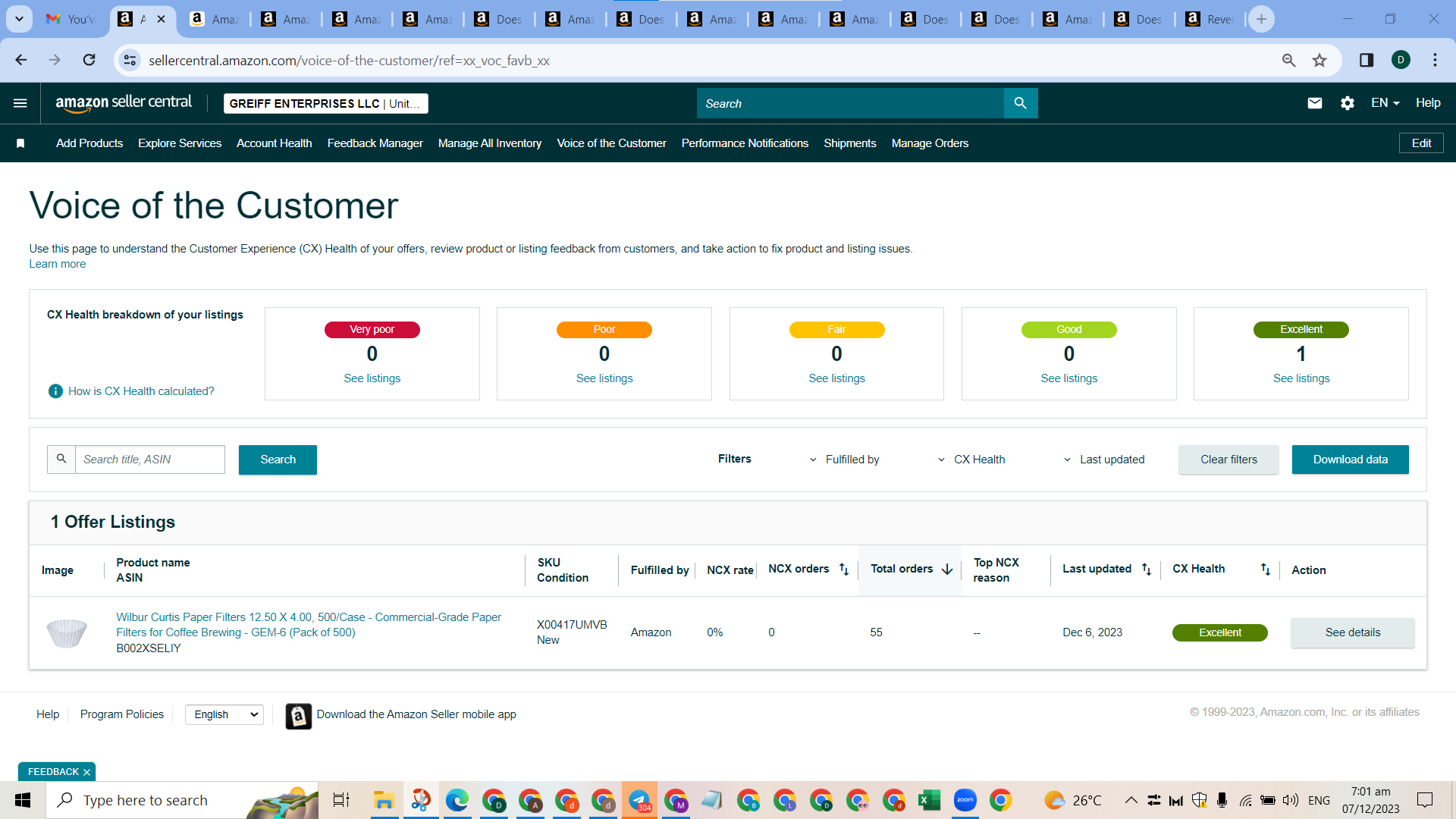
Task: Open the hamburger navigation menu
Action: [20, 103]
